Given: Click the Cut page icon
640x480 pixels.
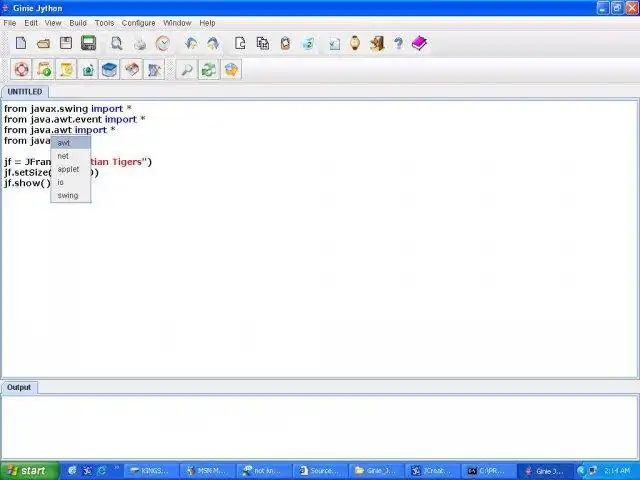Looking at the screenshot, I should point(240,43).
